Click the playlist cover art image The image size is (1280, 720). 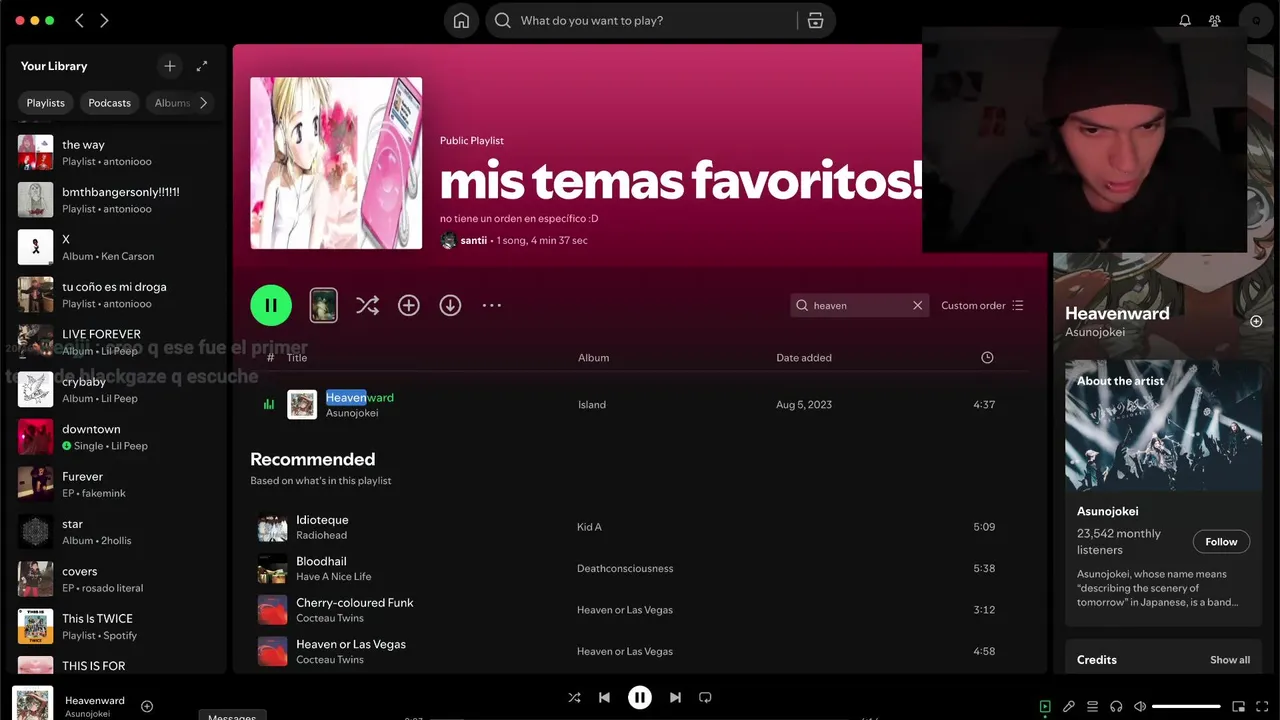(x=336, y=163)
